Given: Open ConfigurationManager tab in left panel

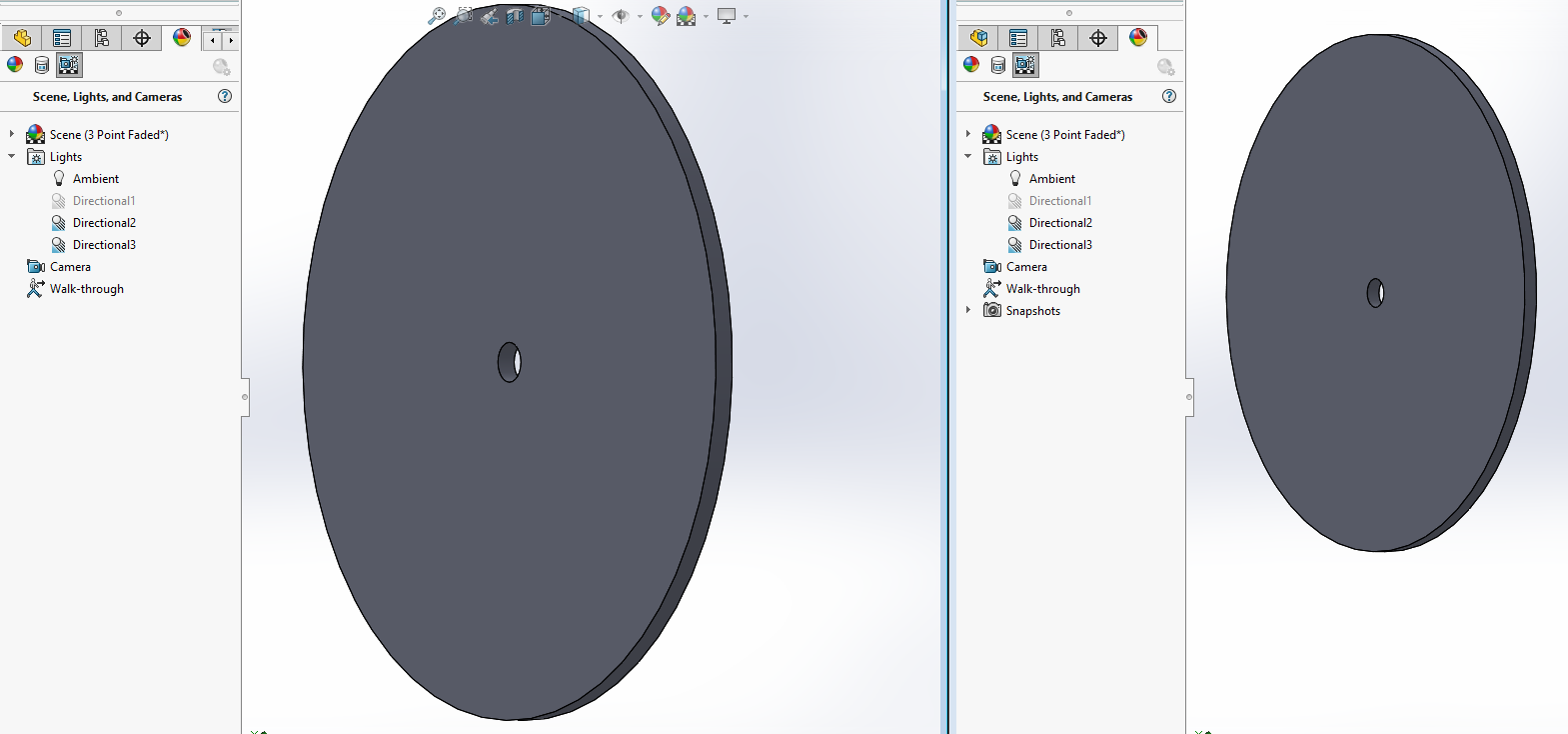Looking at the screenshot, I should pos(102,38).
